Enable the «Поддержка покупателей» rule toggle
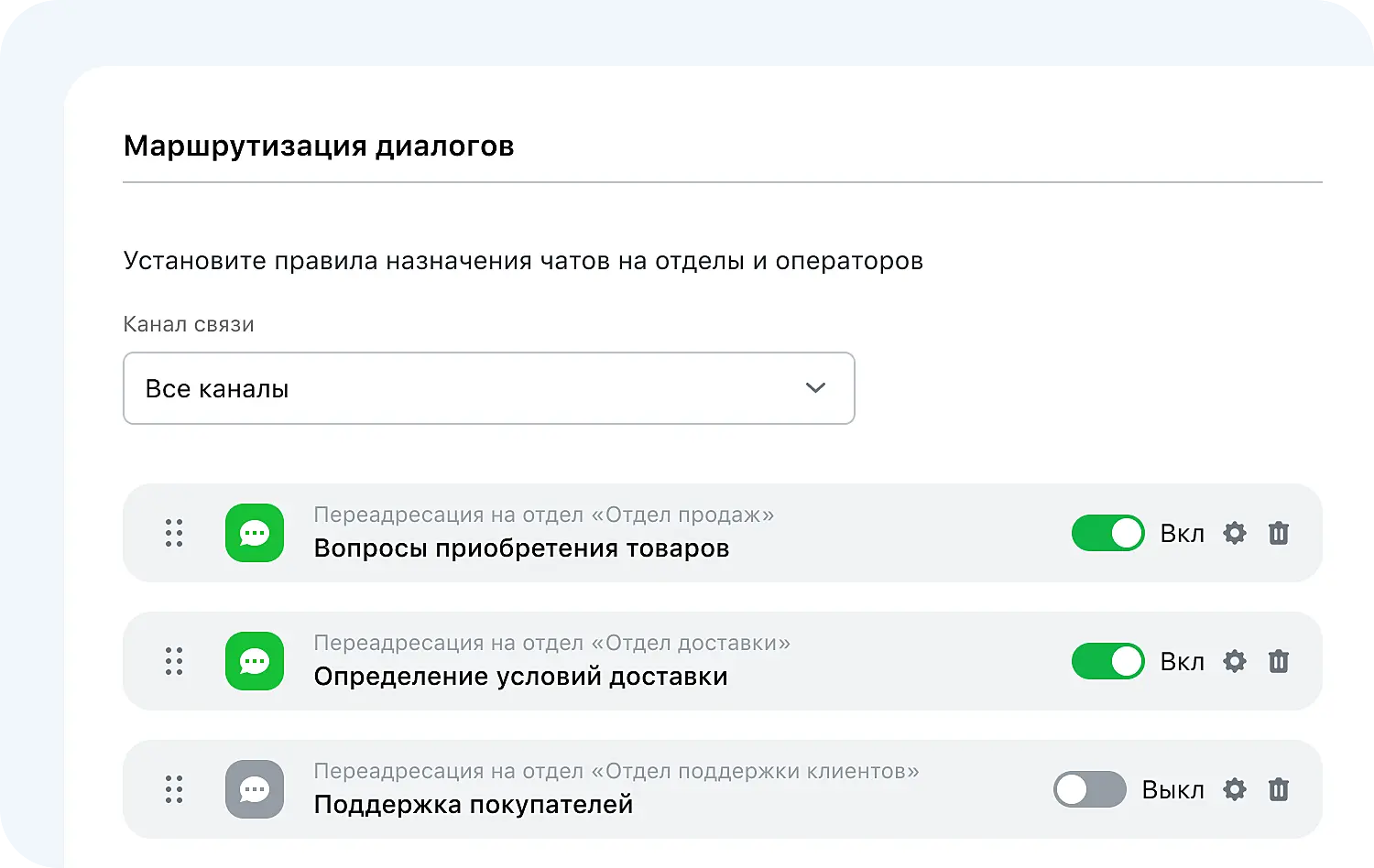 coord(1089,789)
